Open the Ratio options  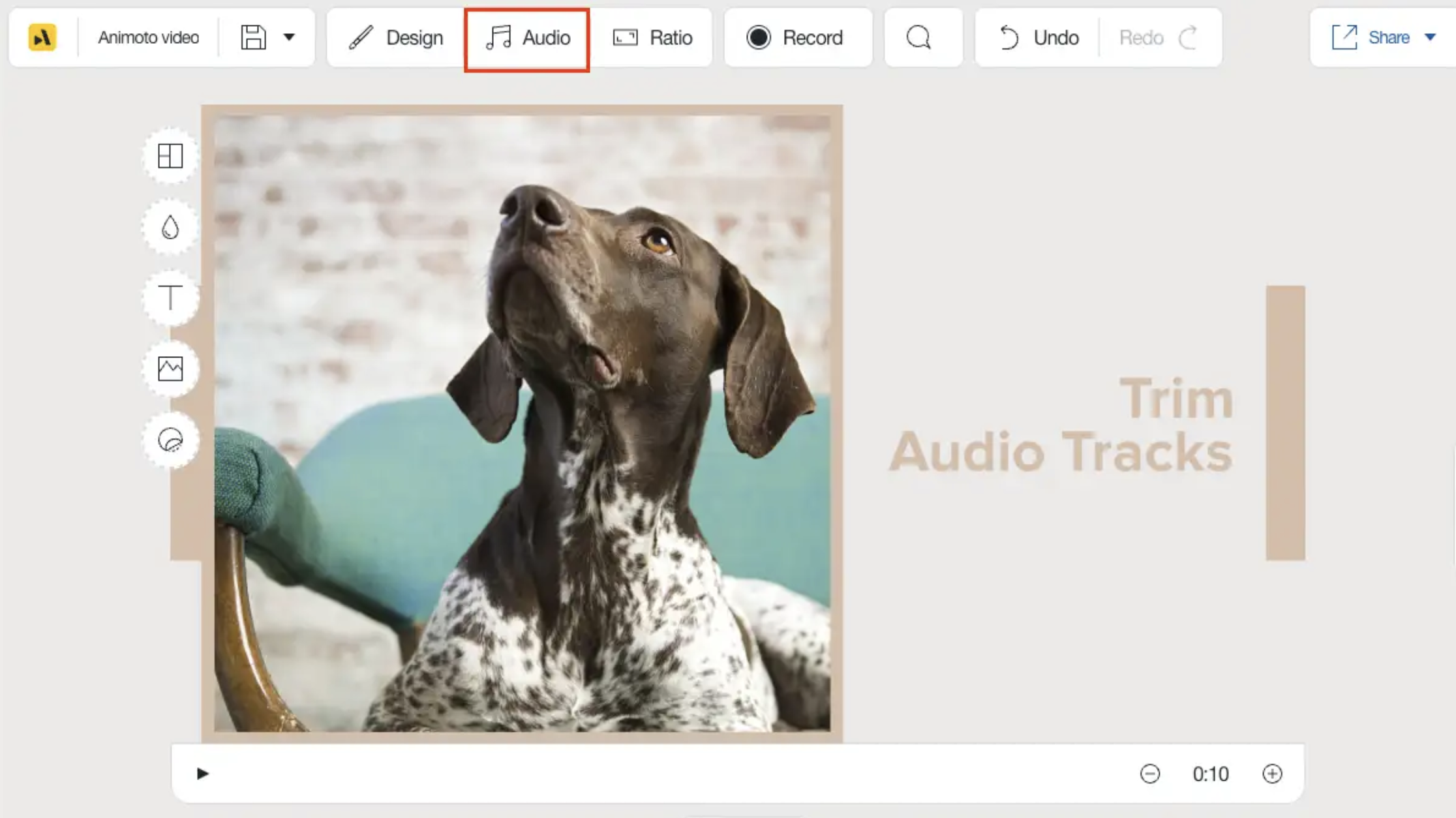click(x=653, y=38)
